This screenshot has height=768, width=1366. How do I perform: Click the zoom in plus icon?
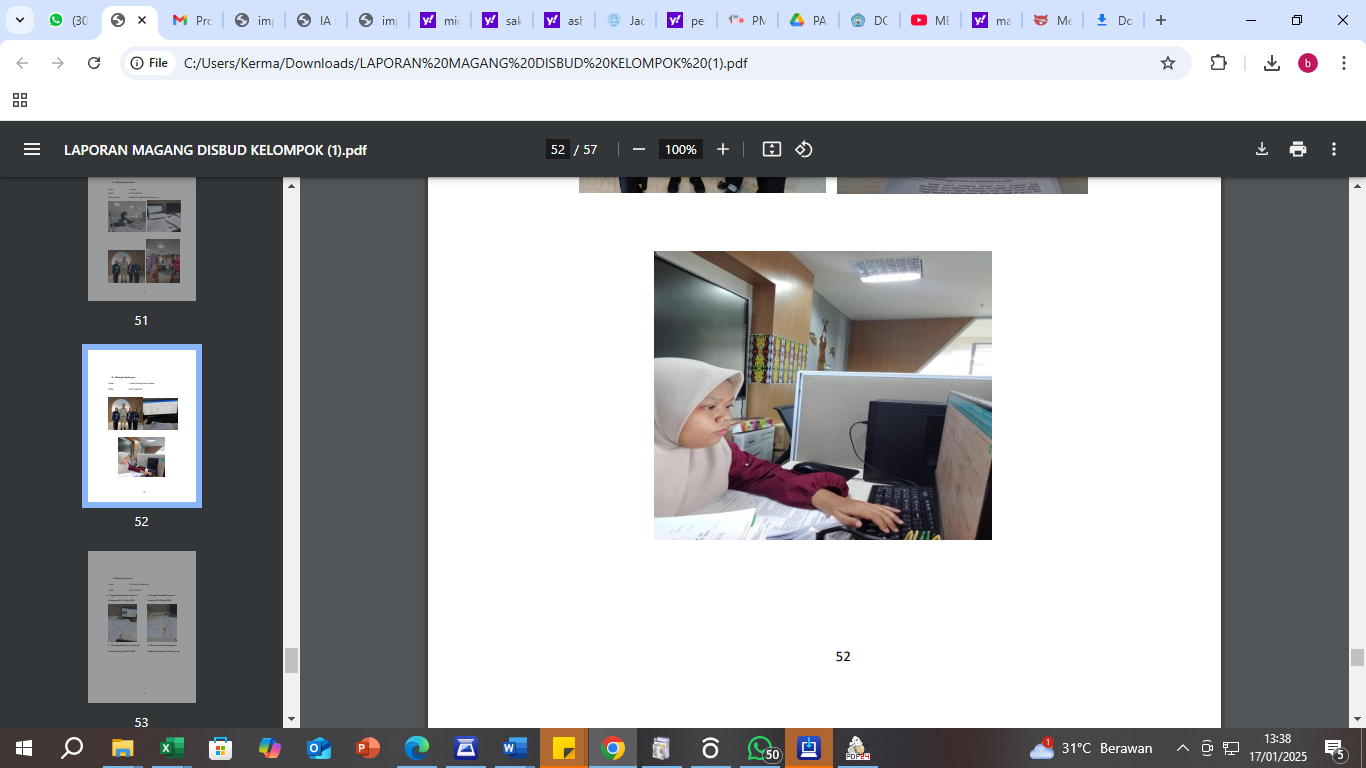pos(723,149)
